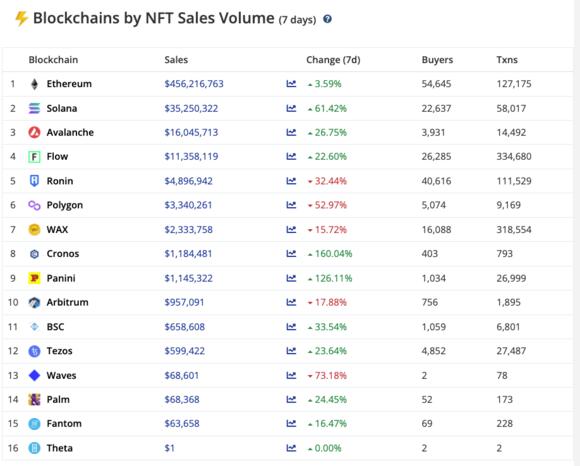Click the Theta logo icon
Screen dimensions: 580x466
coord(34,448)
